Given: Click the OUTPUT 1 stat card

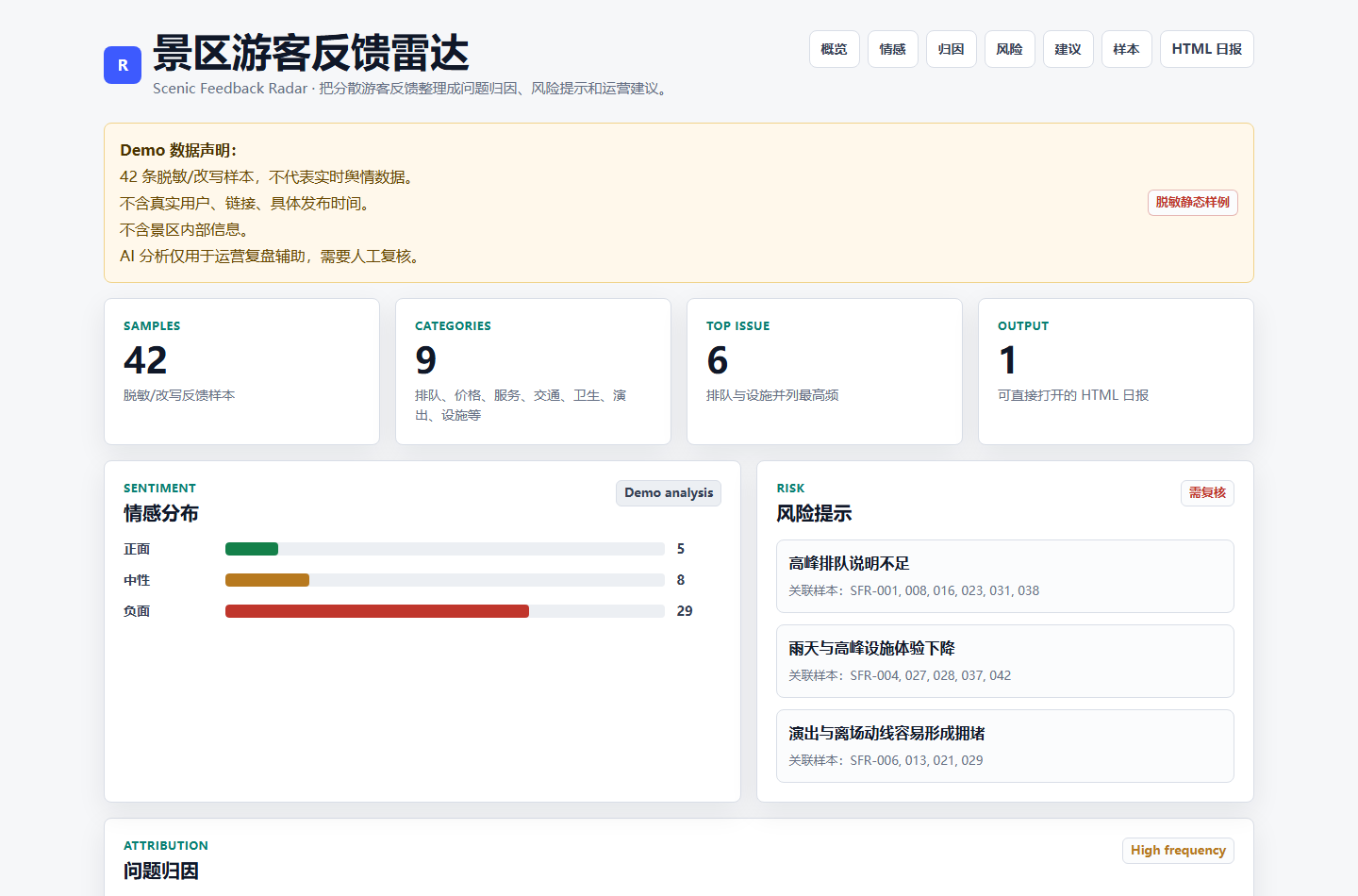Looking at the screenshot, I should (1116, 372).
